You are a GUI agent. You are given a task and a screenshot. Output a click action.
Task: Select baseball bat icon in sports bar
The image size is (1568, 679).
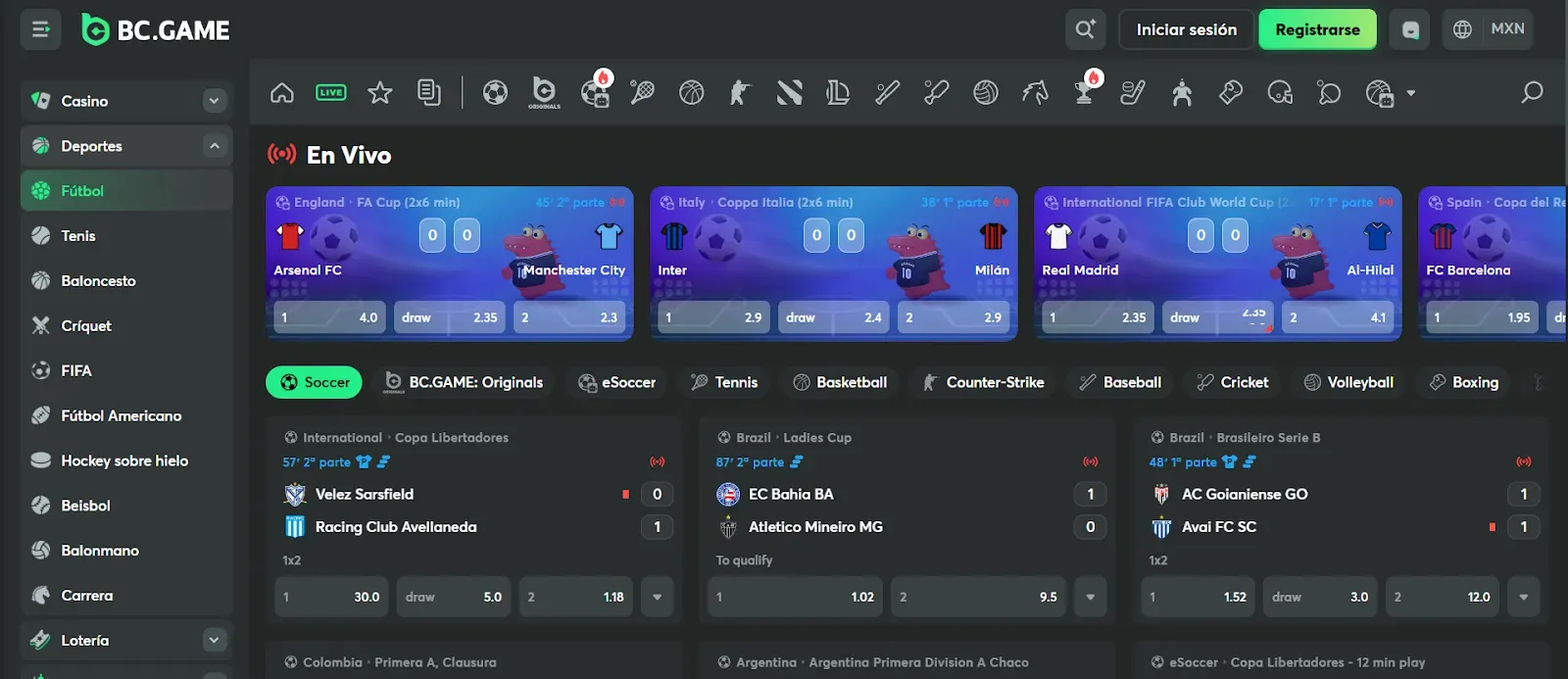888,93
